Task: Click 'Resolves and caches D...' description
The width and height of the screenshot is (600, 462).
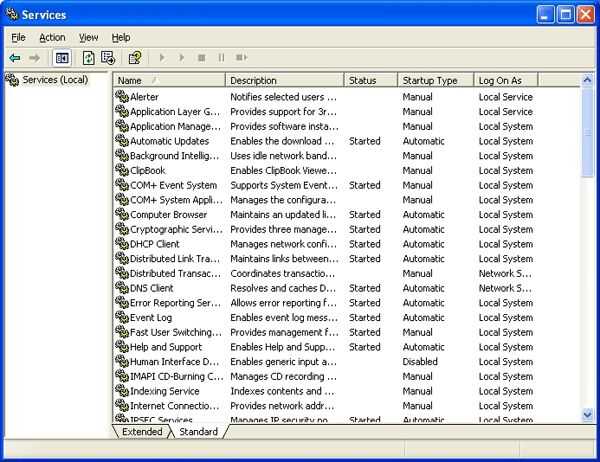Action: tap(283, 288)
